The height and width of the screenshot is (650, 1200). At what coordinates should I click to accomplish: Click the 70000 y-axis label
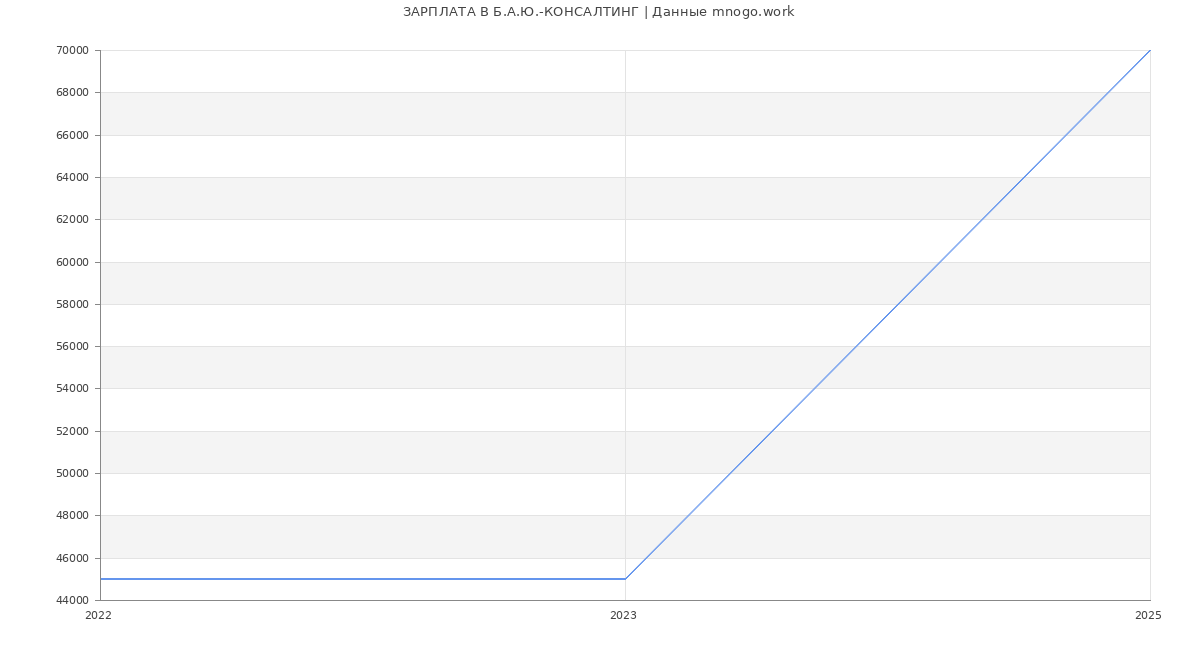tap(72, 51)
